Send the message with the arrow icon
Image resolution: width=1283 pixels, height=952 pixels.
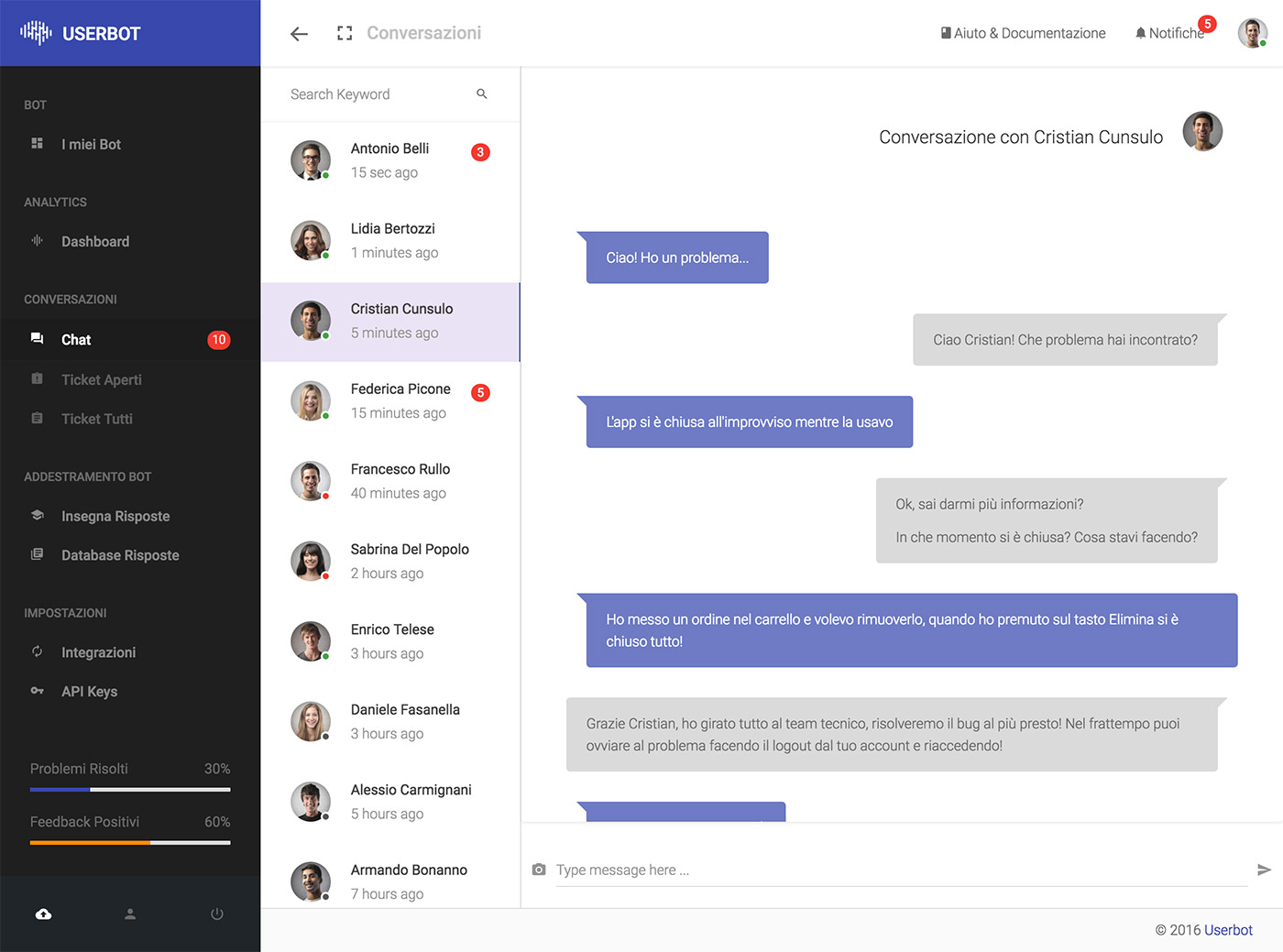coord(1264,870)
